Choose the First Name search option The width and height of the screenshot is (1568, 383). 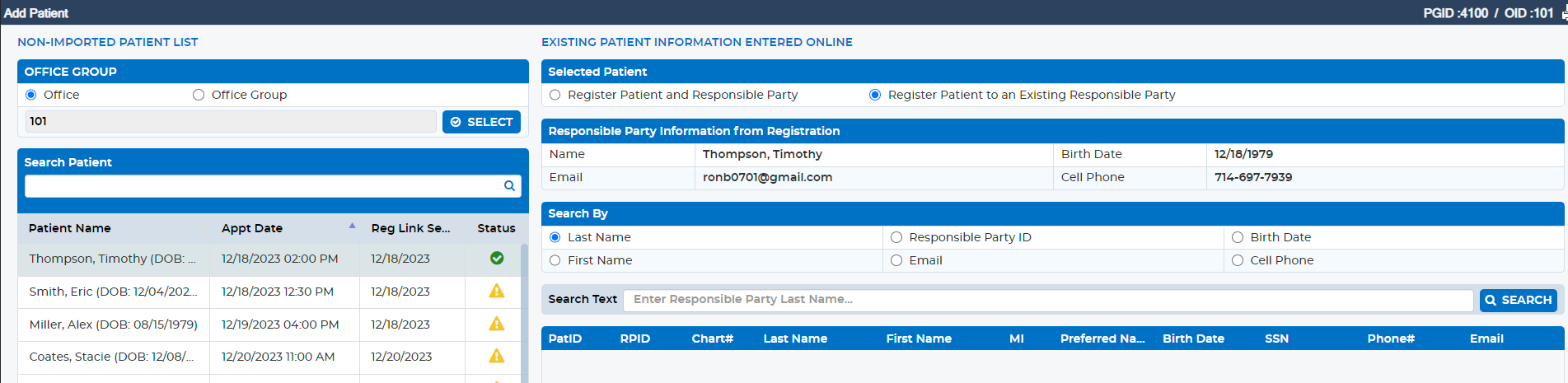pos(555,260)
